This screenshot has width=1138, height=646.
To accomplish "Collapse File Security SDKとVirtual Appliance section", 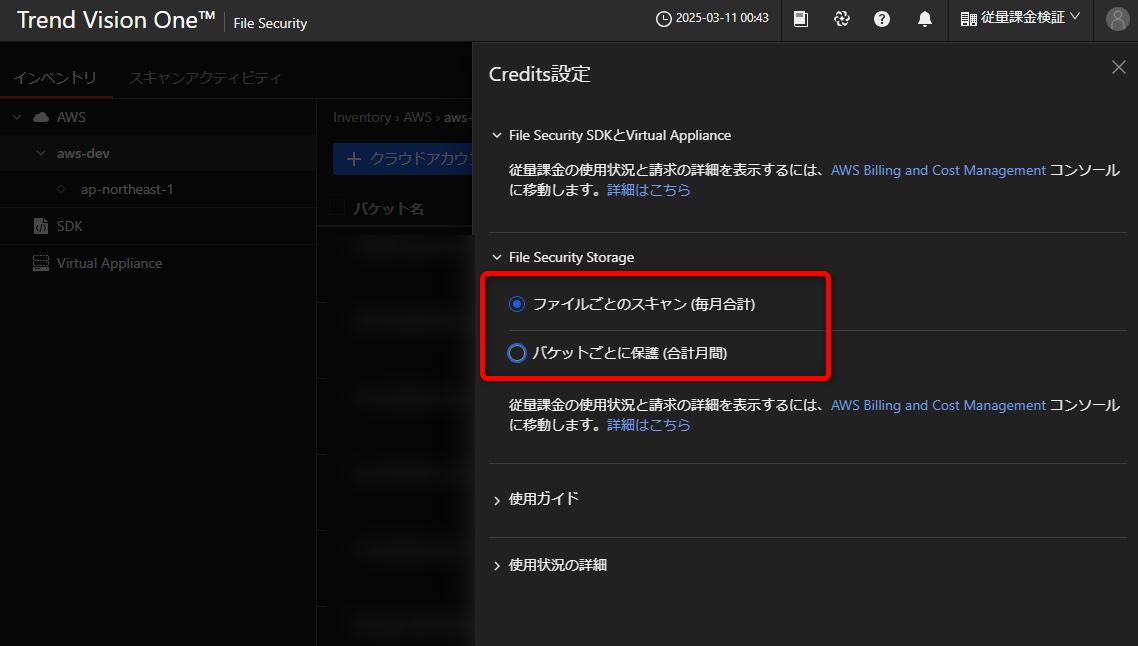I will (496, 135).
